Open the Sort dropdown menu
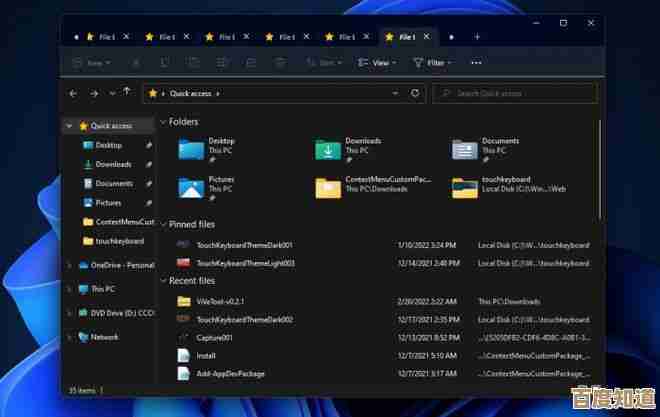This screenshot has height=417, width=660. coord(326,63)
